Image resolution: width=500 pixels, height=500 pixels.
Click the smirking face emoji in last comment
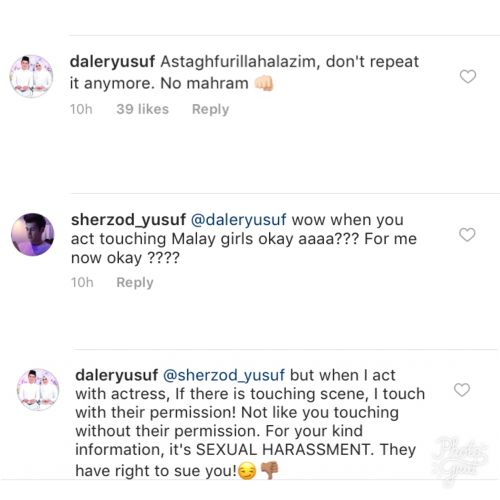tap(247, 471)
